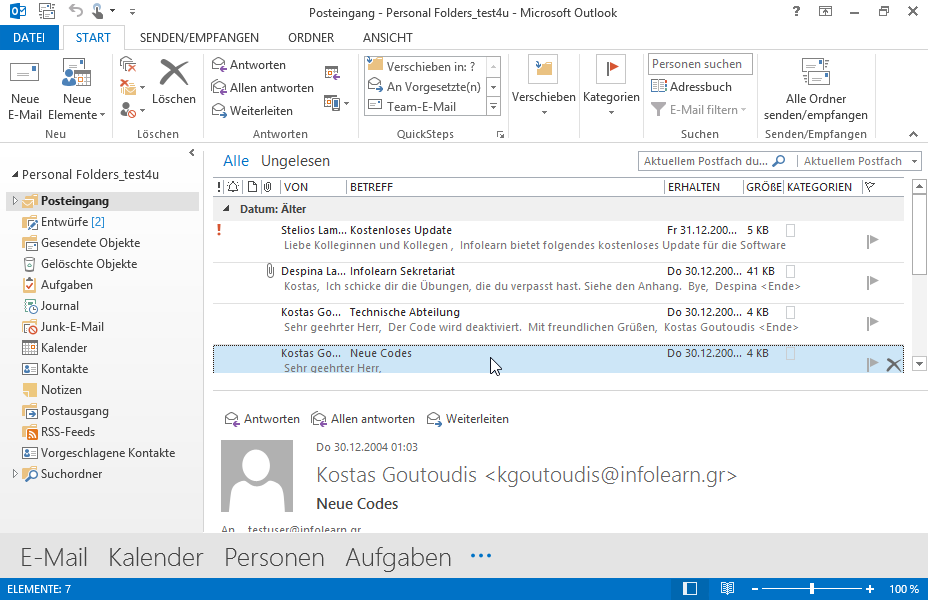
Task: Show only Ungelesen messages
Action: 295,161
